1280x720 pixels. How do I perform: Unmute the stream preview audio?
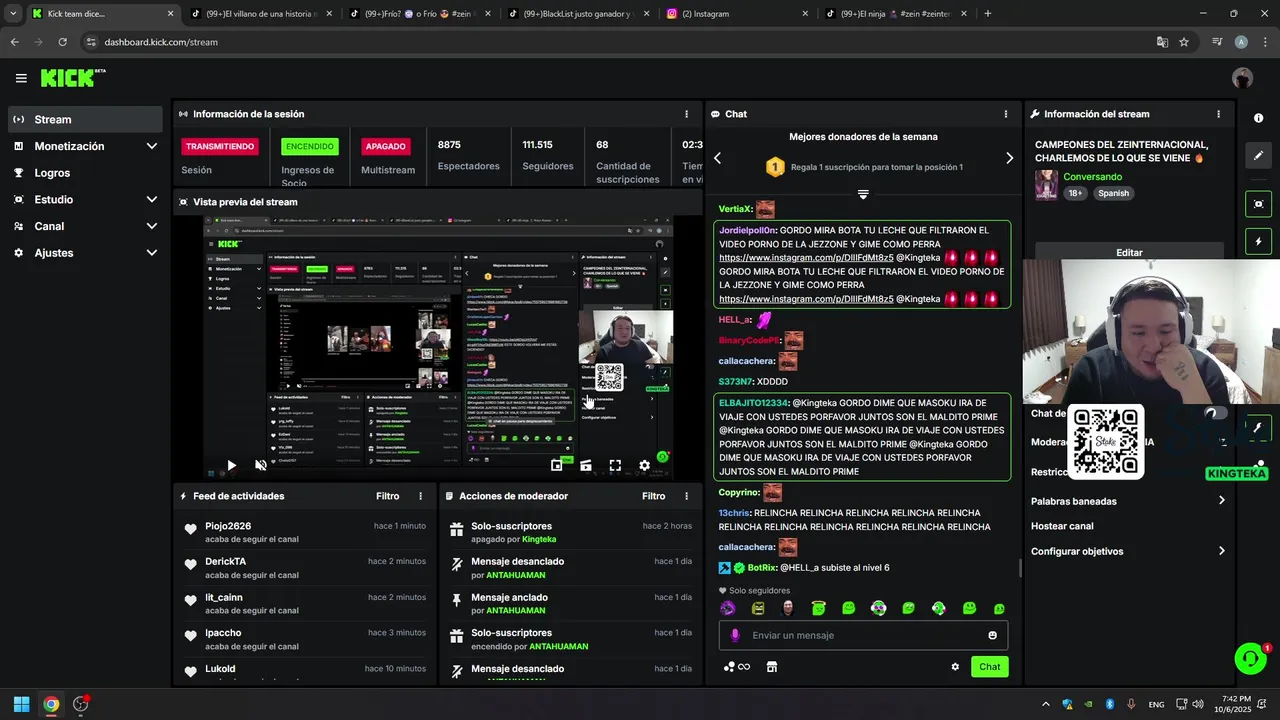pos(261,465)
